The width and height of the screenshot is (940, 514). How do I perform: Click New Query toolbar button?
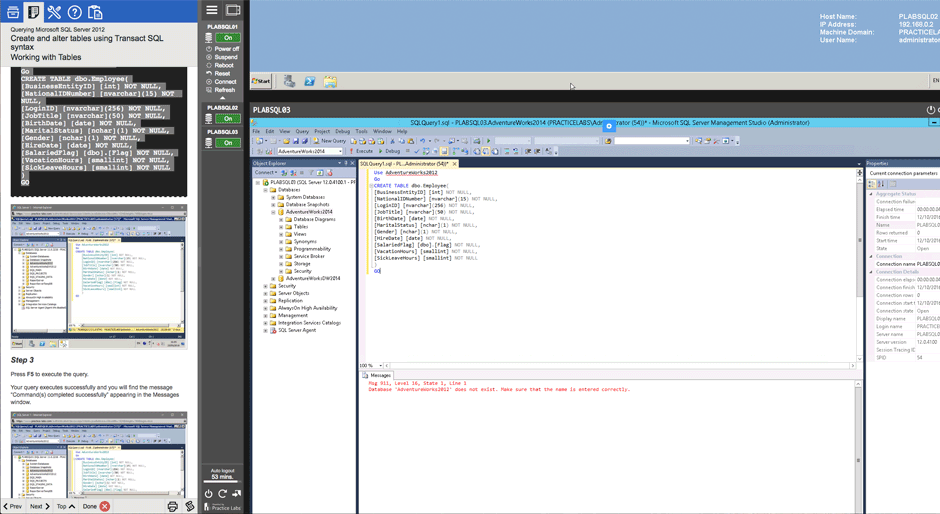(x=330, y=141)
